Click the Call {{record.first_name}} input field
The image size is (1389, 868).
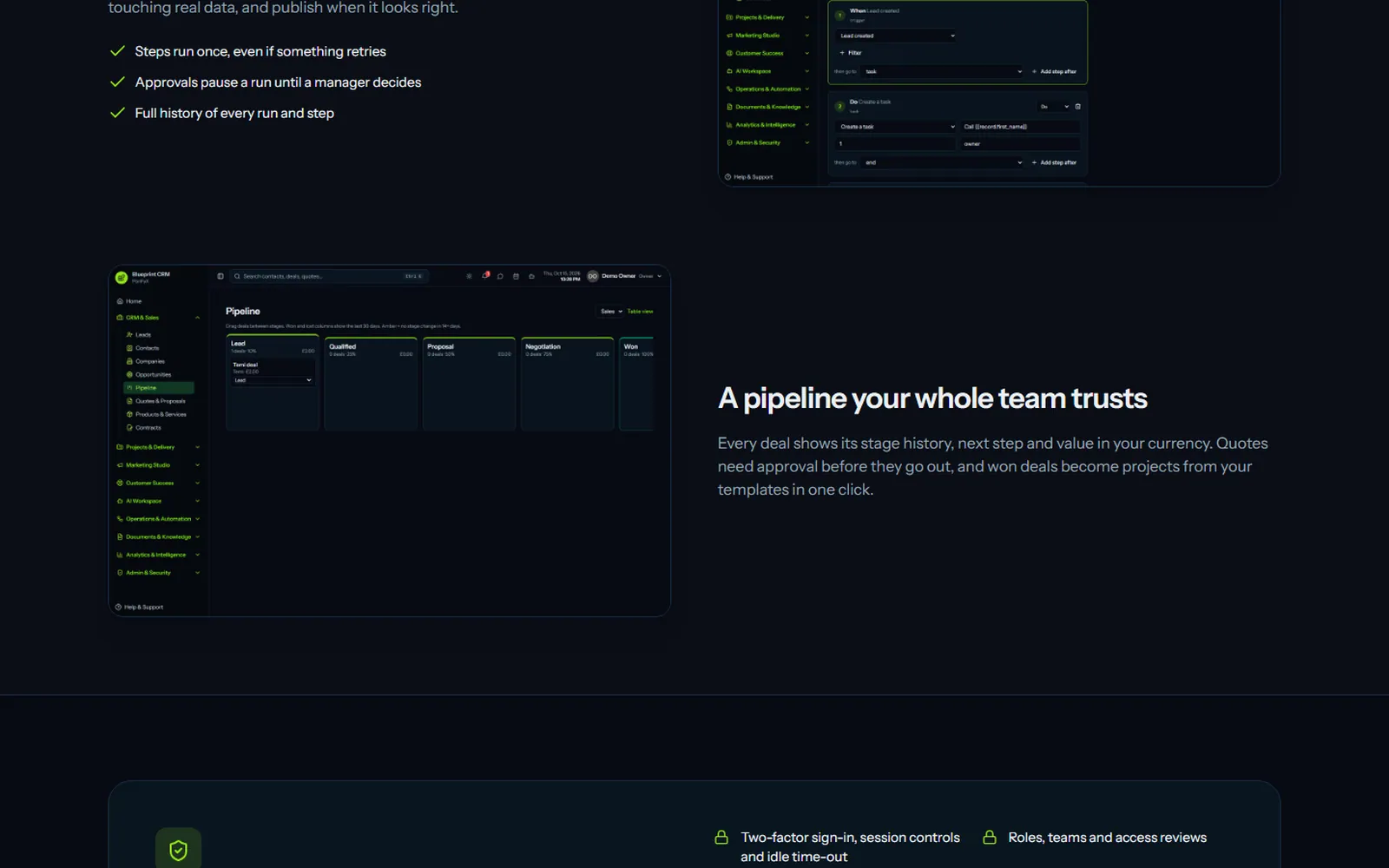(x=1020, y=127)
